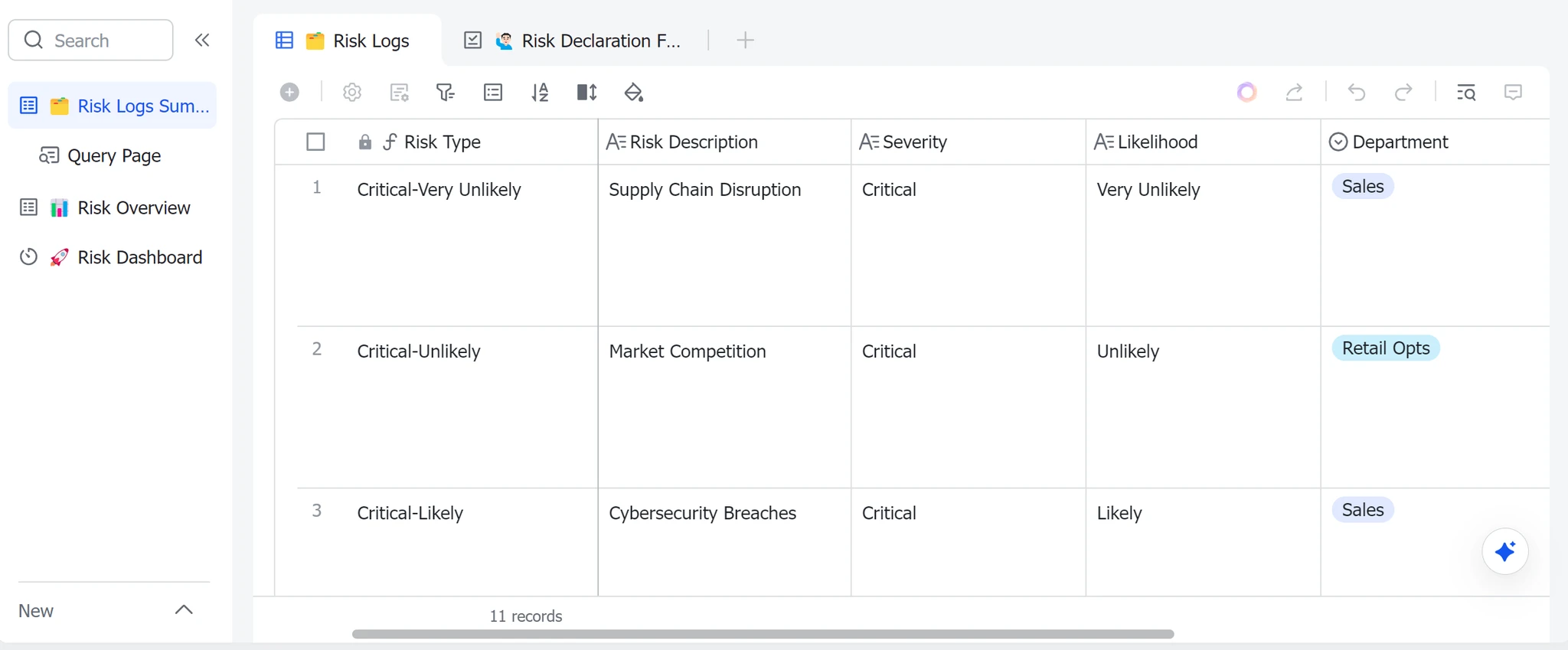1568x650 pixels.
Task: Open the filter tool in toolbar
Action: click(446, 93)
